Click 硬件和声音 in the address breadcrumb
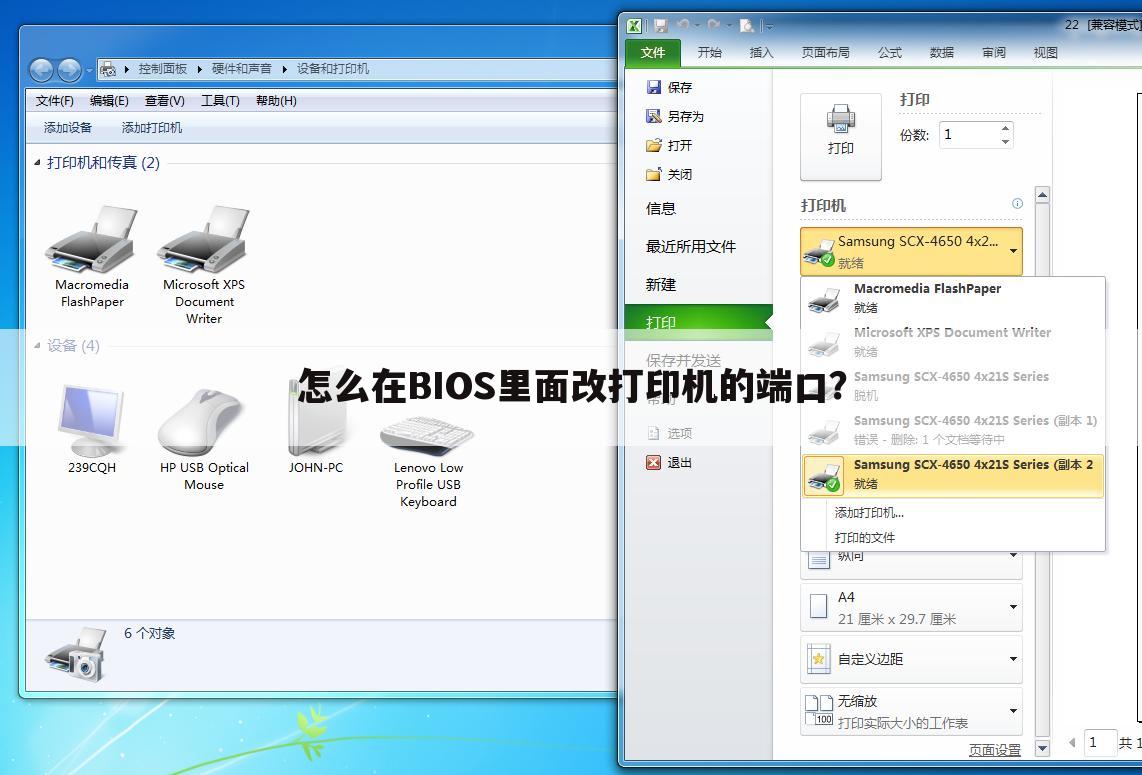 coord(241,68)
